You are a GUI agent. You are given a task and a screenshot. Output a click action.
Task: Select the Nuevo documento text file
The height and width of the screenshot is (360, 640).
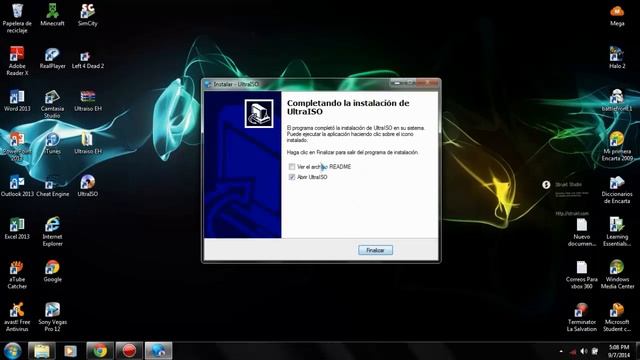(582, 232)
